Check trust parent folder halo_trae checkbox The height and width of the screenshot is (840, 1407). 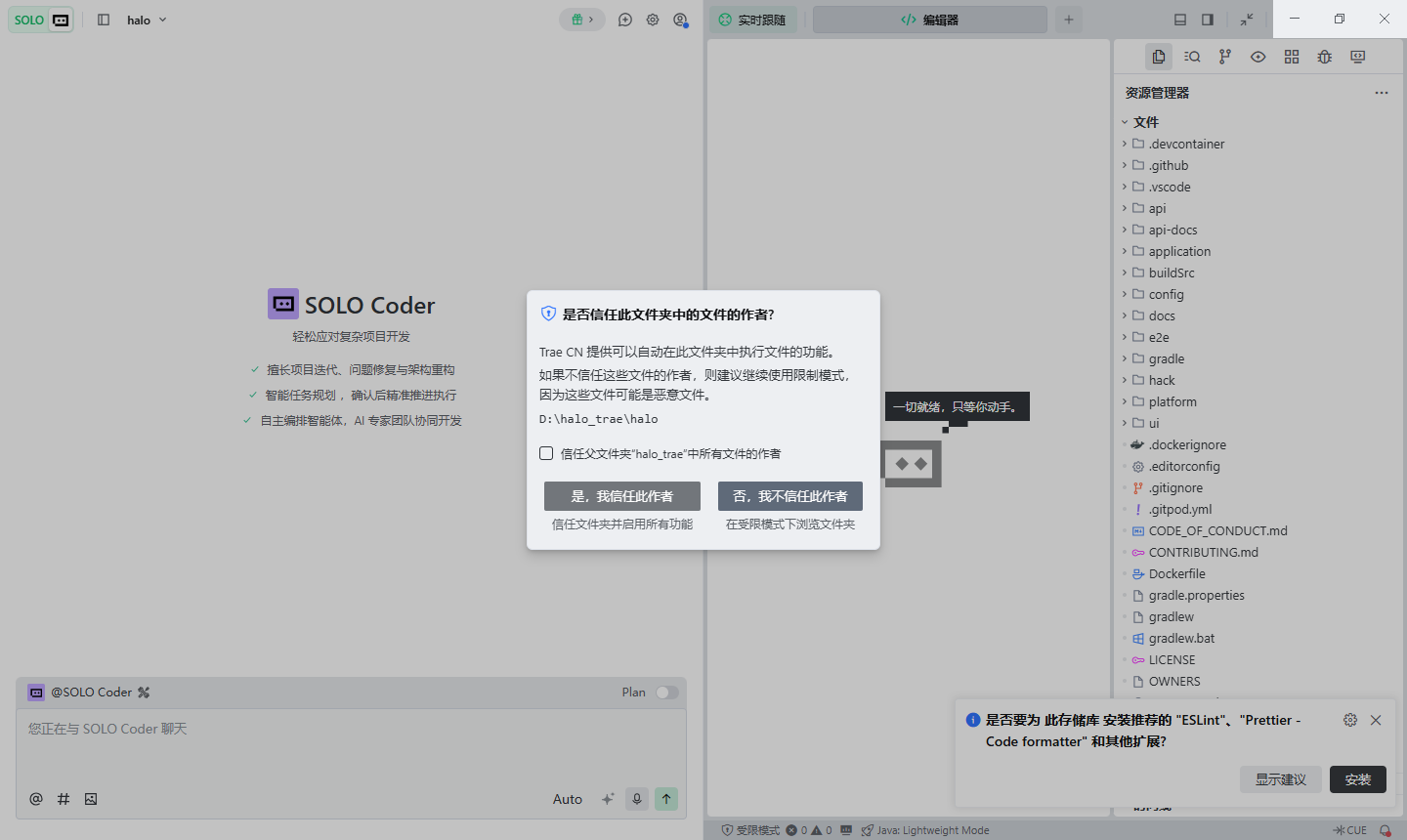click(x=546, y=453)
